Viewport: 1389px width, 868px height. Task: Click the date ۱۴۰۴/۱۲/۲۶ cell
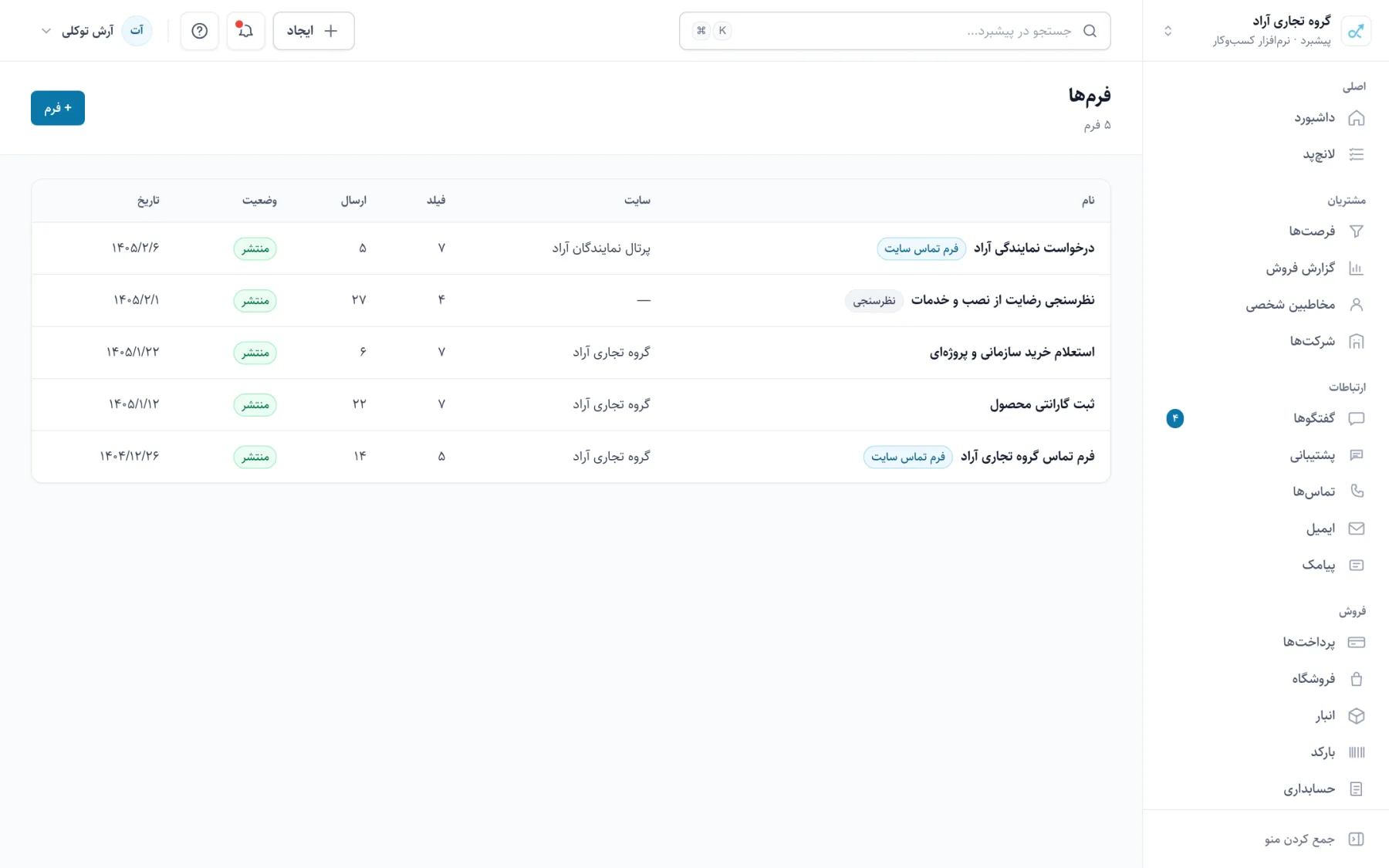(130, 456)
